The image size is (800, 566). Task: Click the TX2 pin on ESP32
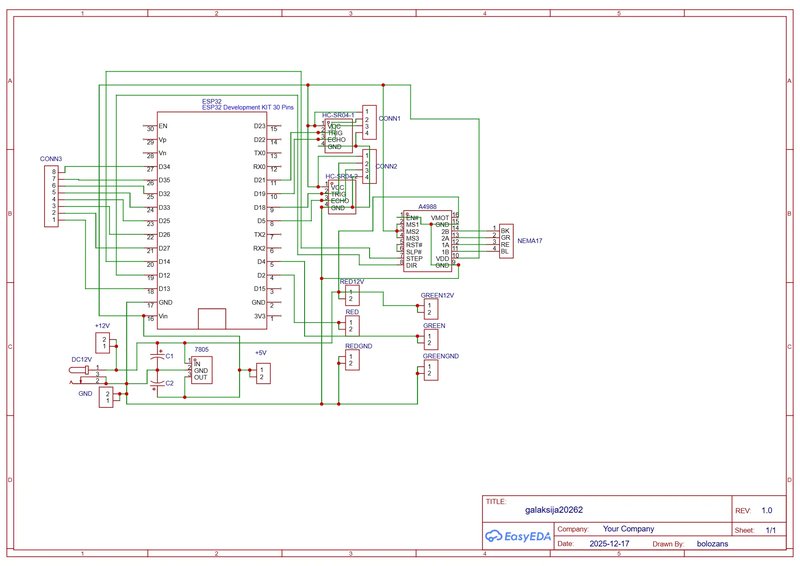click(x=260, y=235)
